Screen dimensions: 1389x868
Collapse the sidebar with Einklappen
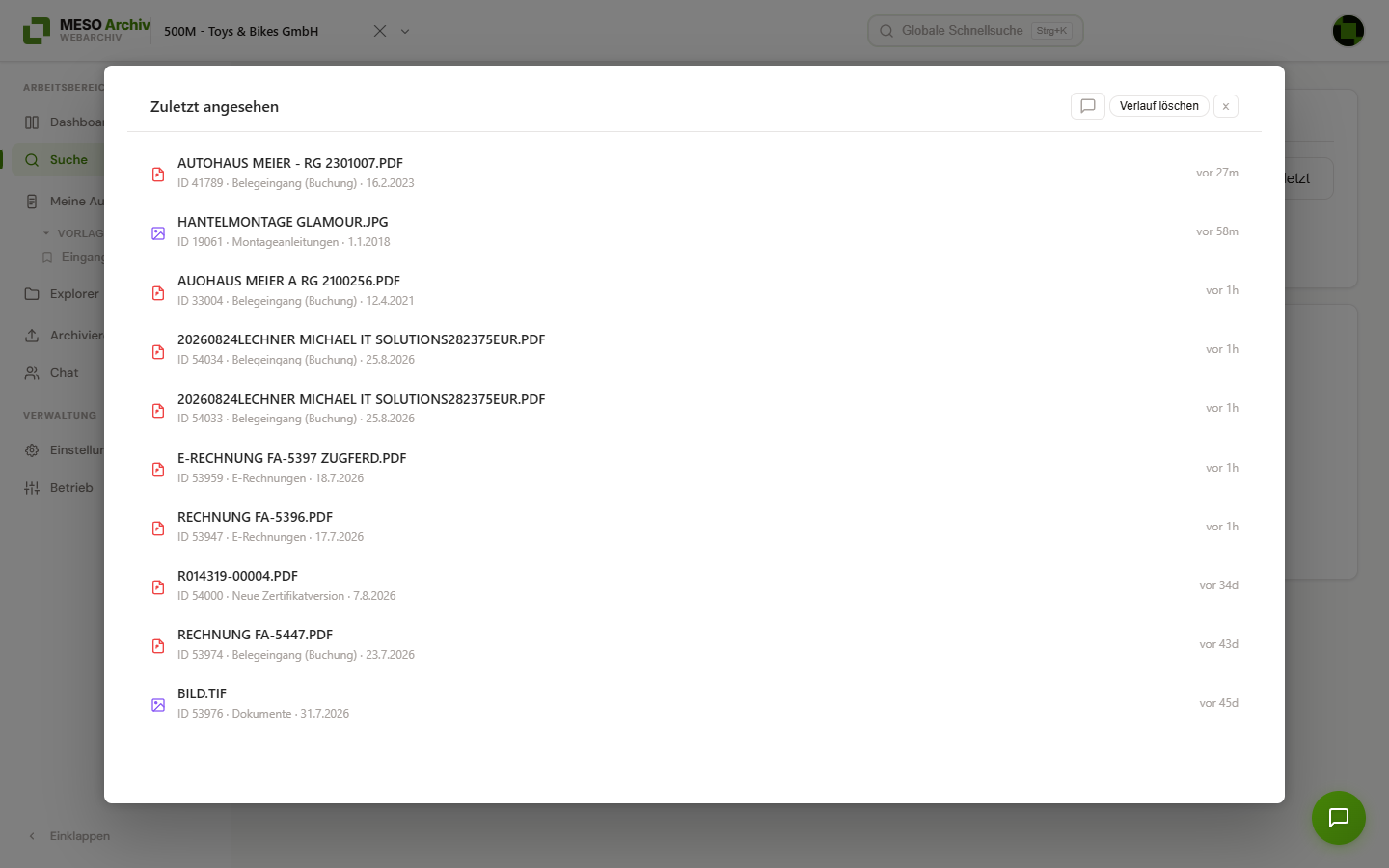pos(69,836)
